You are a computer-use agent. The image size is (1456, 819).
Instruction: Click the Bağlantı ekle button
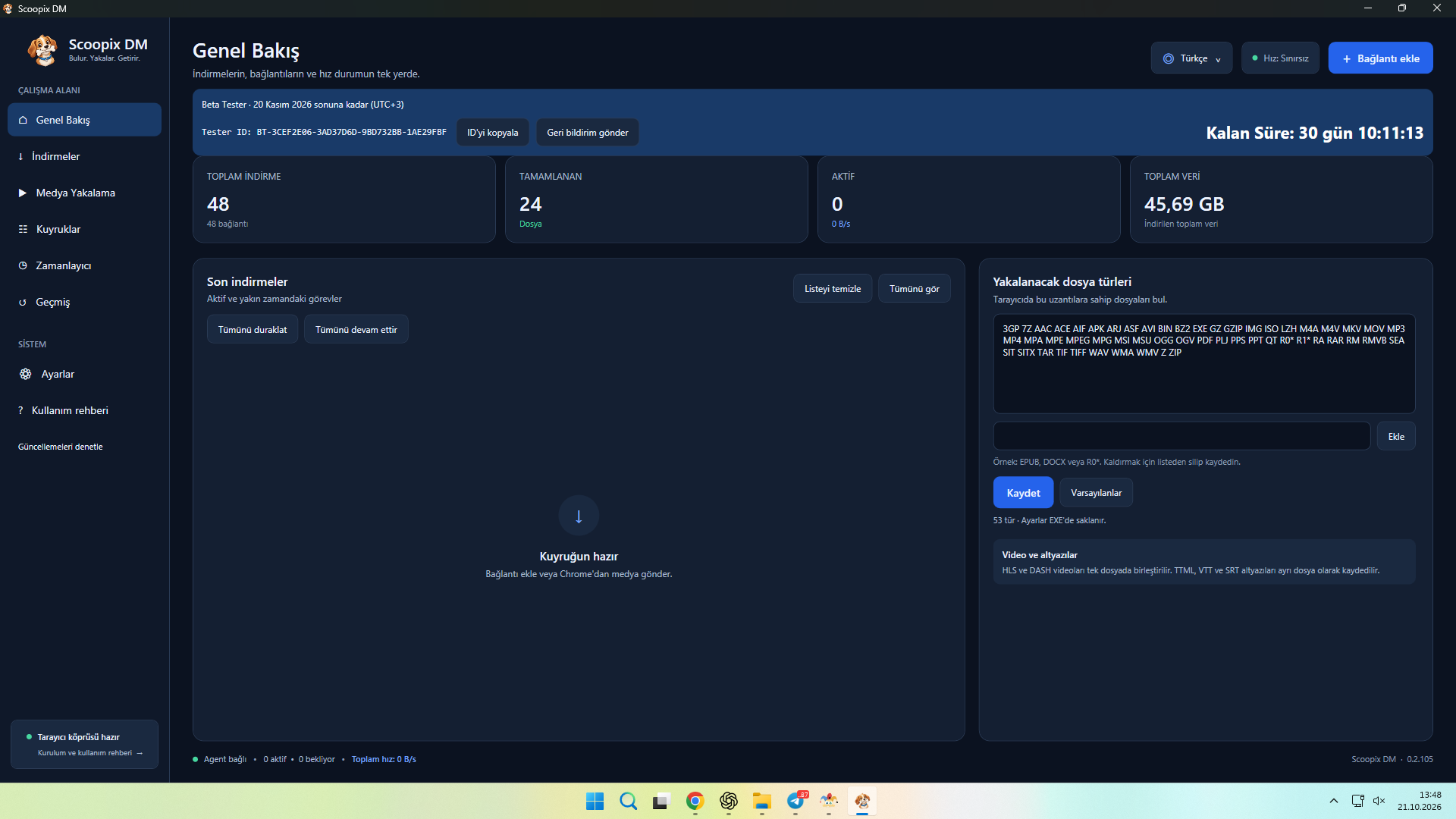tap(1380, 58)
